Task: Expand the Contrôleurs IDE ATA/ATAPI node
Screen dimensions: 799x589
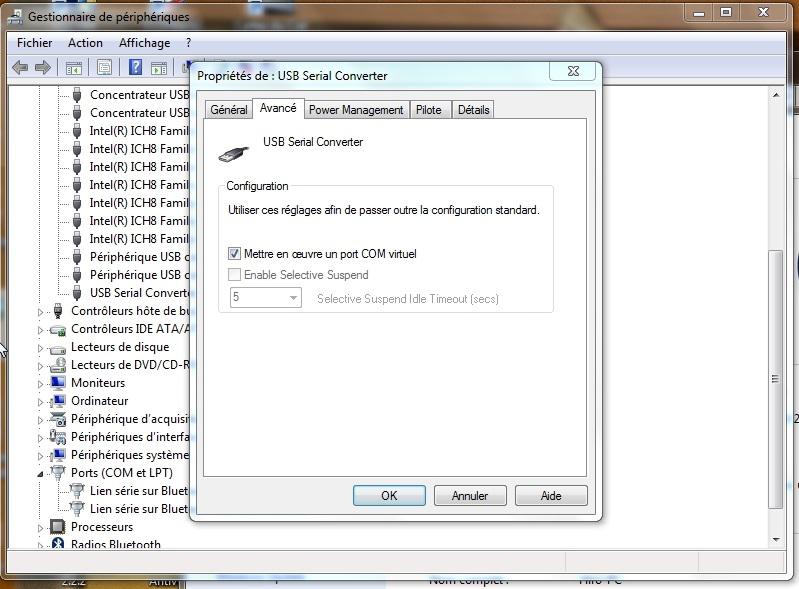Action: [41, 330]
